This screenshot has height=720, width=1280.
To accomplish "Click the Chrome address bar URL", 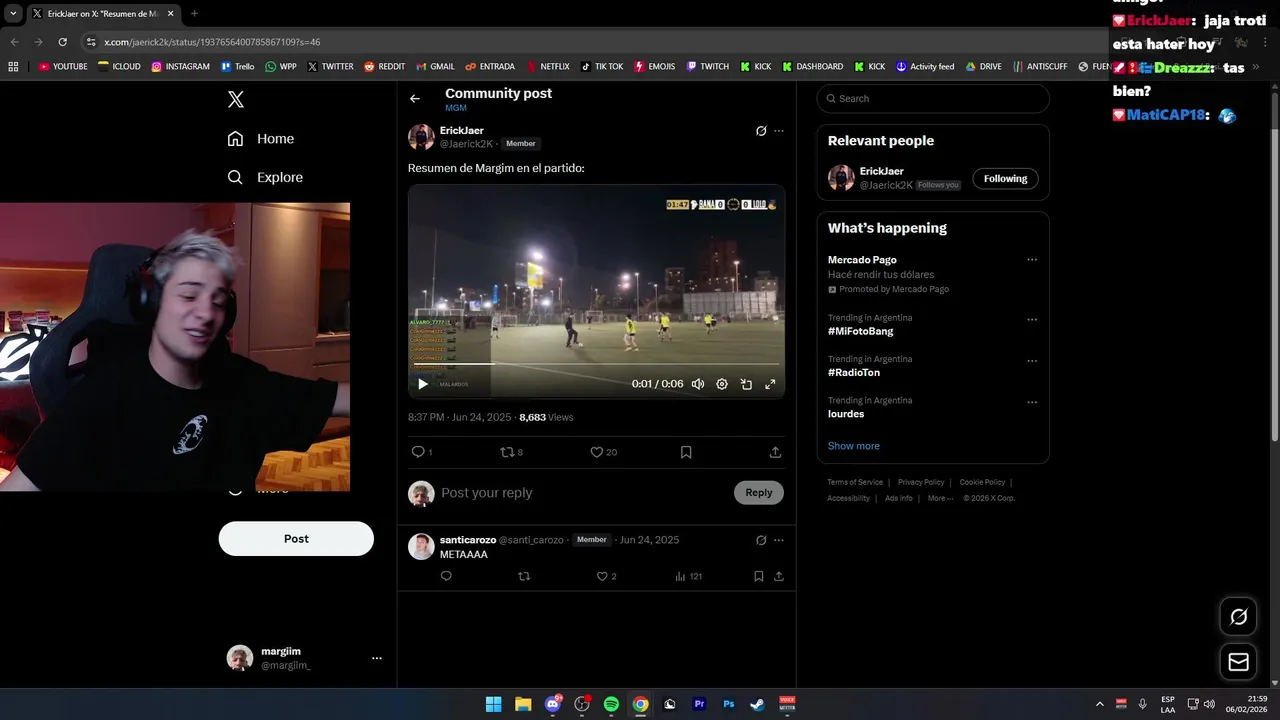I will click(212, 42).
